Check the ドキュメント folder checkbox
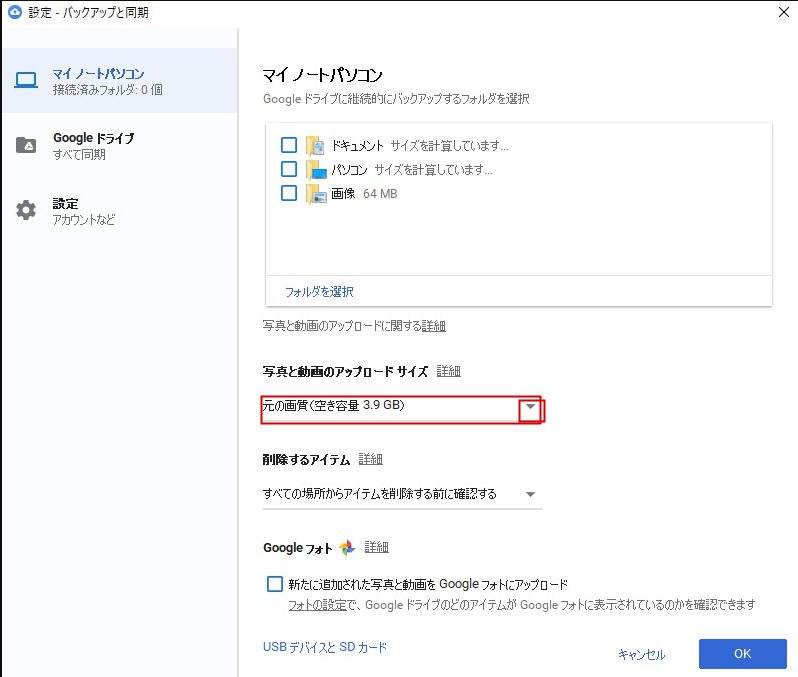 [x=289, y=145]
